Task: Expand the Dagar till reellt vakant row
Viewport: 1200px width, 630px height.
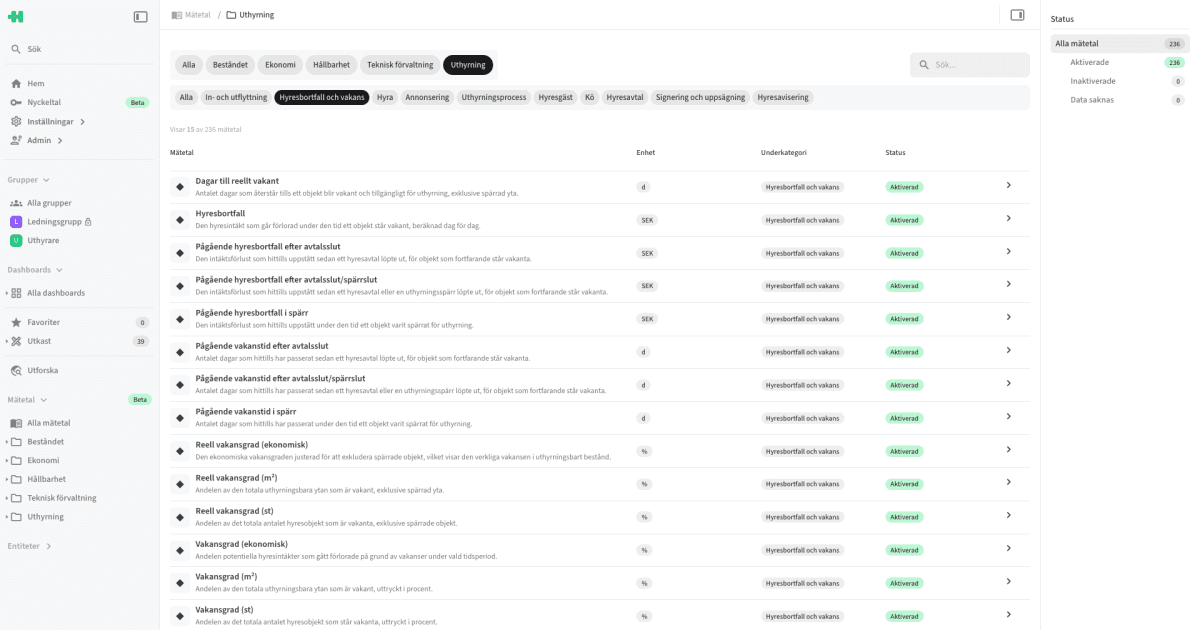Action: (1010, 185)
